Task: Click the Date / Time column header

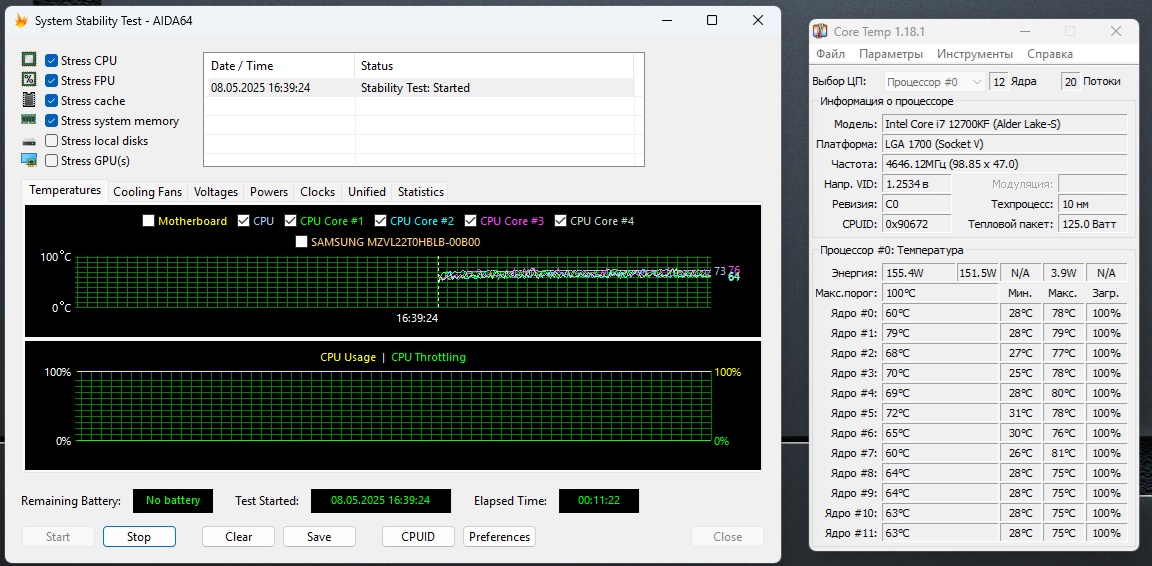Action: tap(279, 65)
